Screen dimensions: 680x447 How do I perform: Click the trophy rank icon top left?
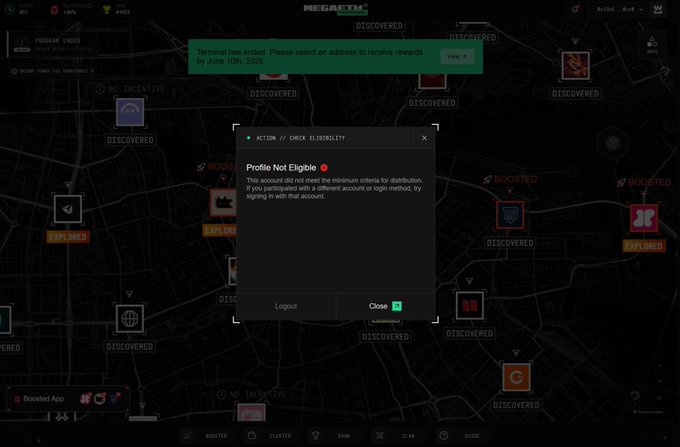106,9
